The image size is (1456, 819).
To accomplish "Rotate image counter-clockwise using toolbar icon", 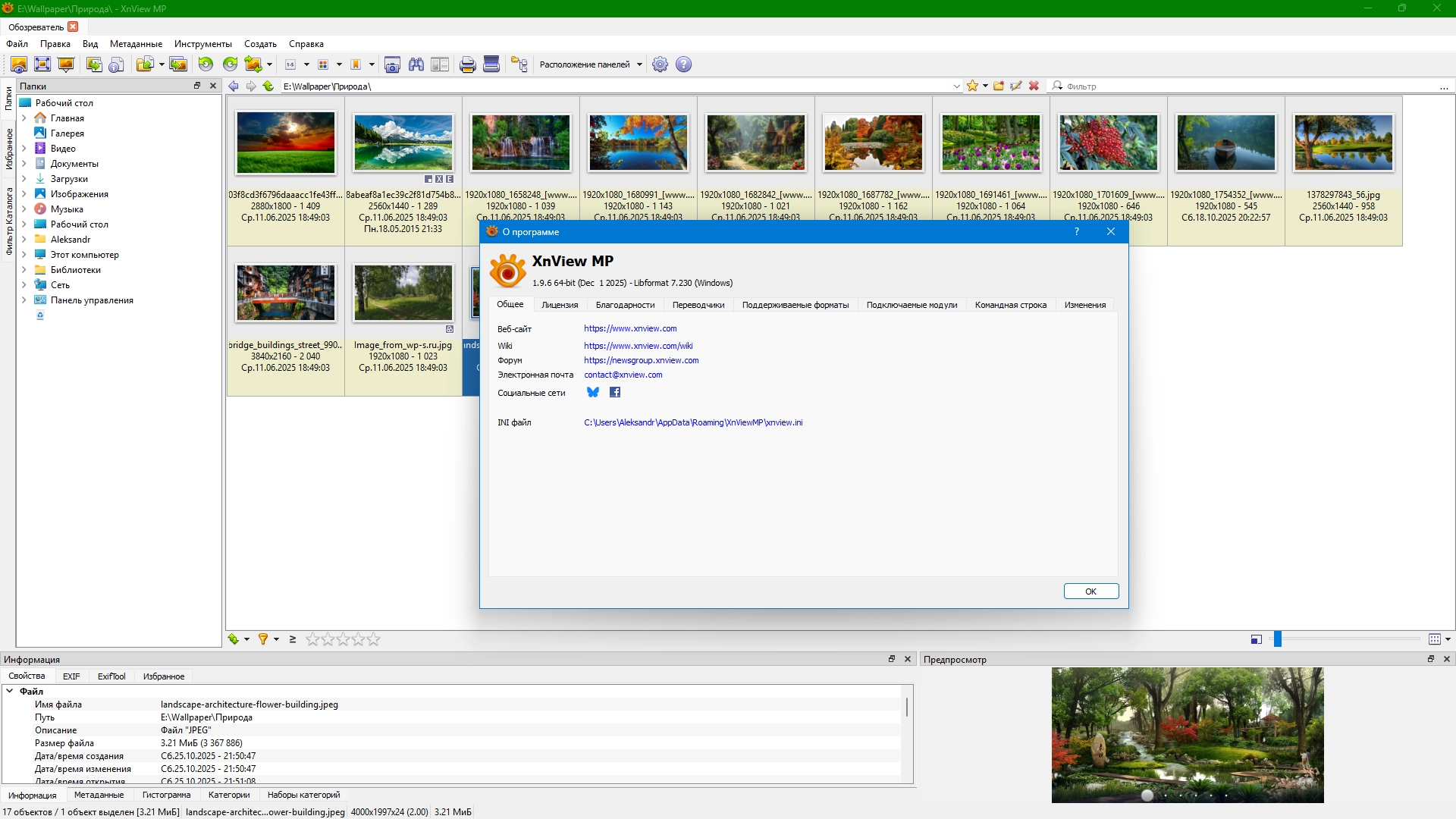I will point(206,64).
